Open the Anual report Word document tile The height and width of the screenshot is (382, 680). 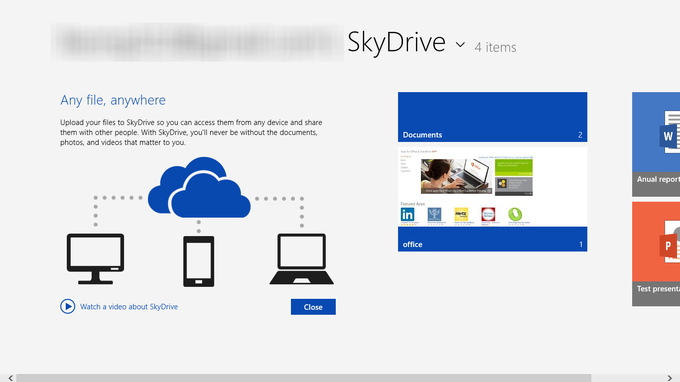click(656, 144)
